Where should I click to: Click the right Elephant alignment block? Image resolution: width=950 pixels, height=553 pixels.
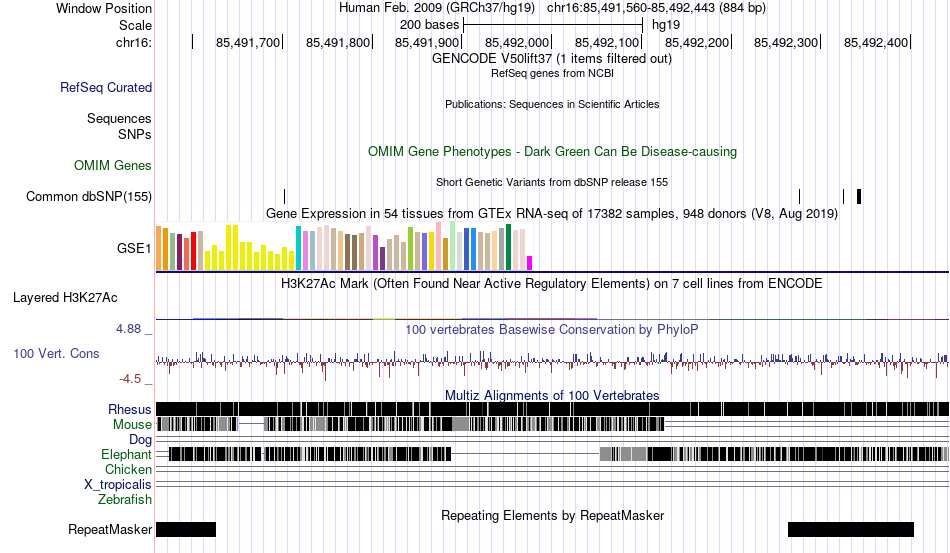tap(774, 454)
